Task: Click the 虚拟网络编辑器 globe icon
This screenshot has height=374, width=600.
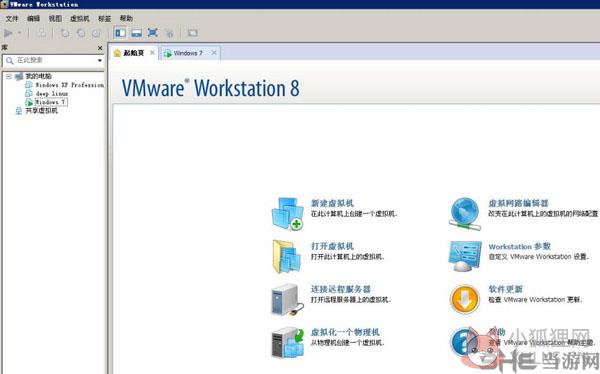Action: (x=465, y=214)
